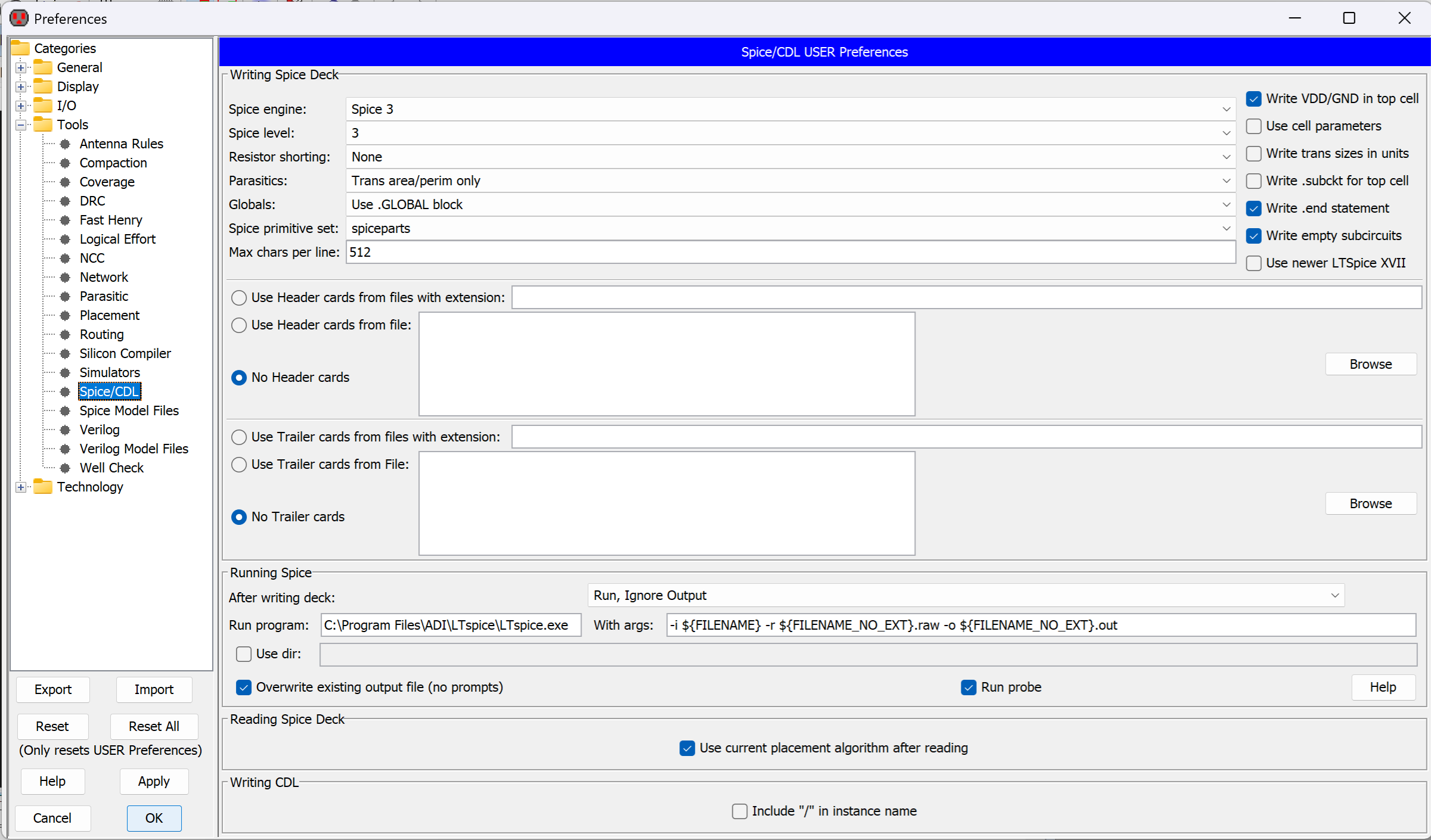Screen dimensions: 1431x840
Task: Click the Apply button
Action: click(x=154, y=781)
